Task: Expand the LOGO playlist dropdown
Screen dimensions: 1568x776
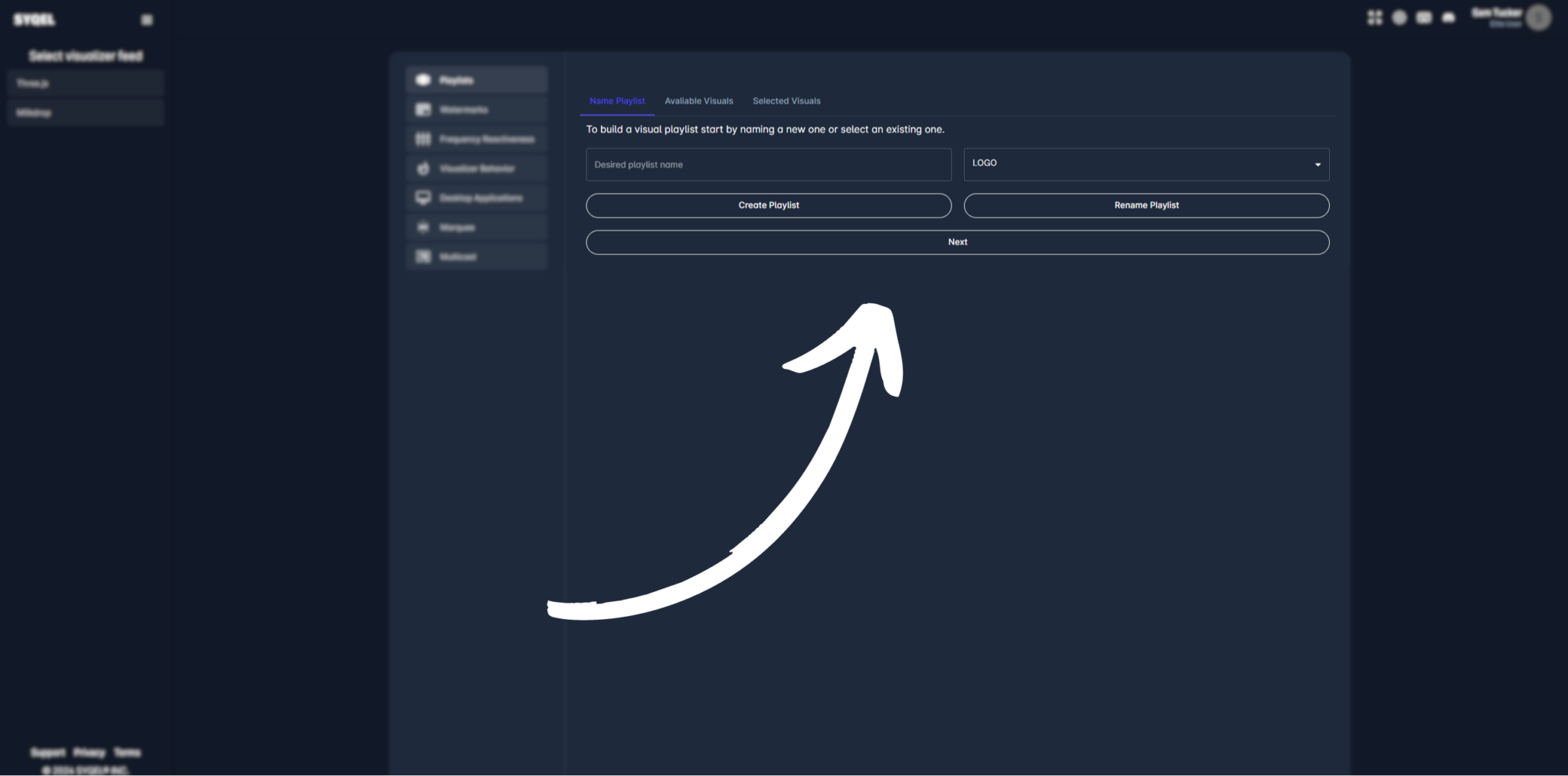Action: pos(1145,164)
